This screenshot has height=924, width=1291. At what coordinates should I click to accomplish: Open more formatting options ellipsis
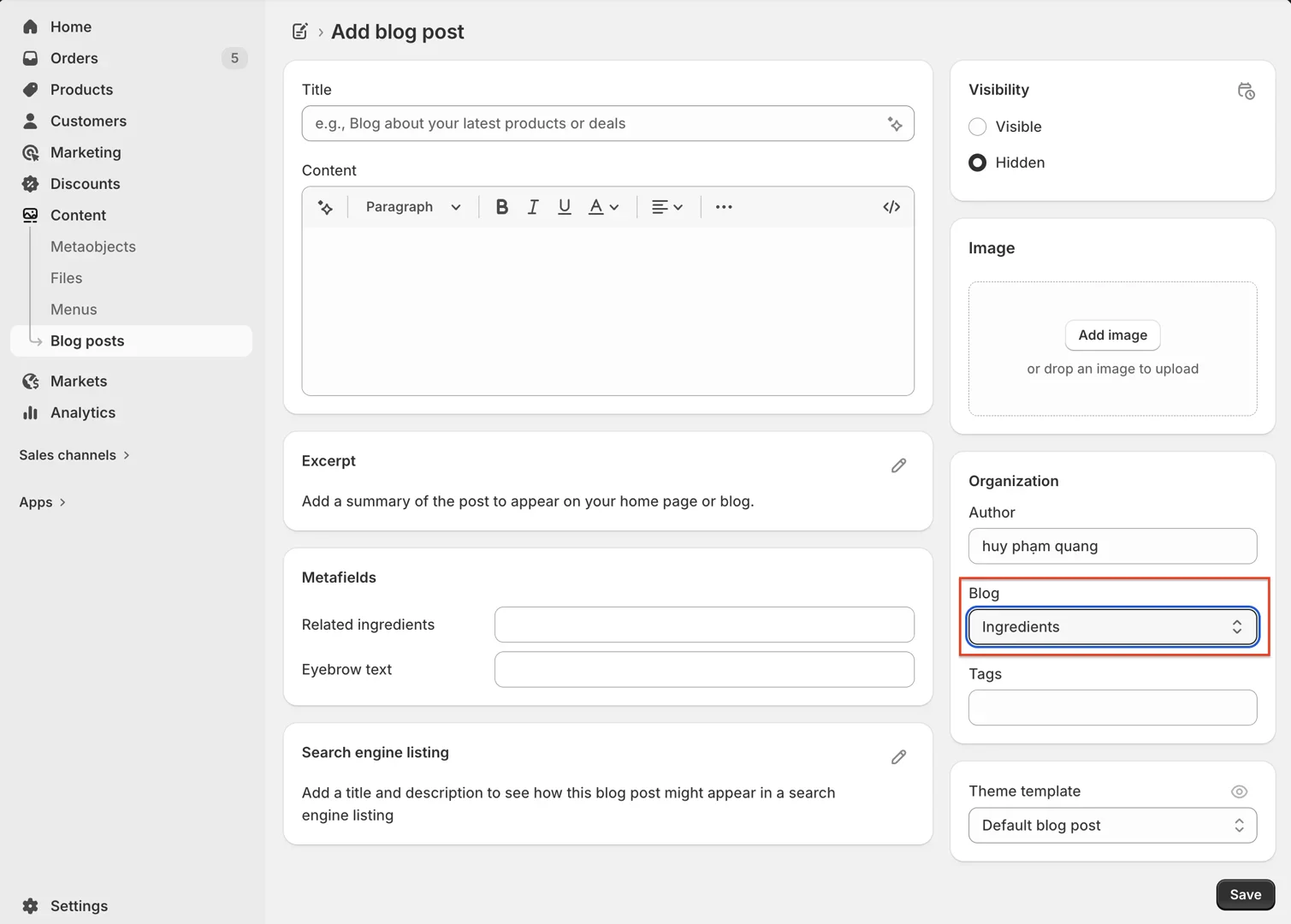coord(723,207)
